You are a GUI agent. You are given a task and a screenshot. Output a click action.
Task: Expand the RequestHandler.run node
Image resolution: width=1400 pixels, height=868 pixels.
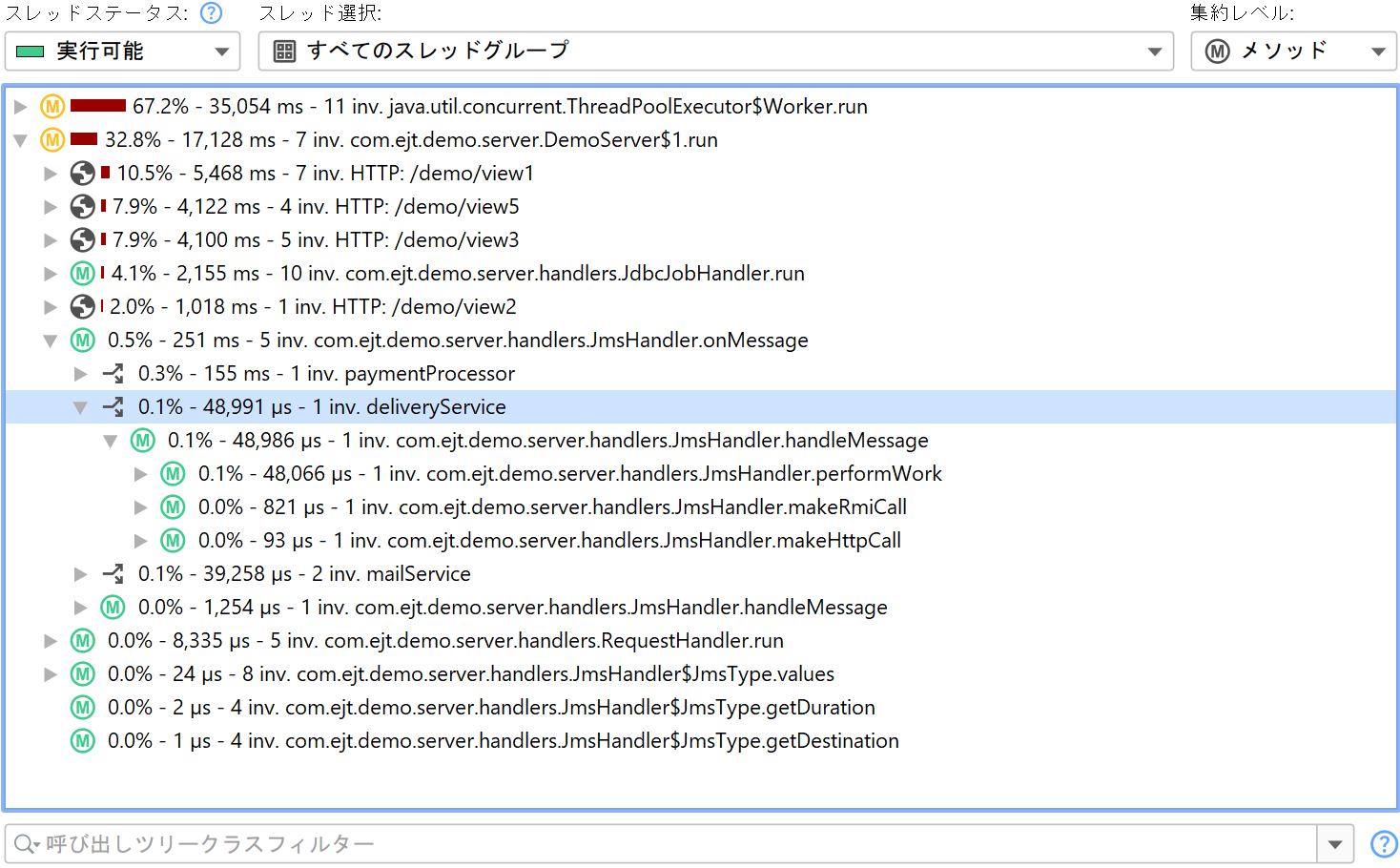pyautogui.click(x=51, y=641)
